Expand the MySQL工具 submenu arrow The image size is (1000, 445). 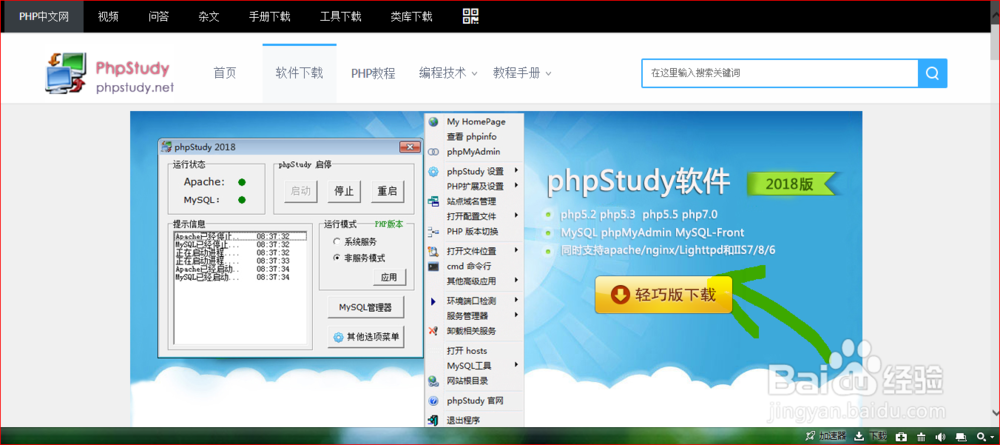tap(516, 365)
